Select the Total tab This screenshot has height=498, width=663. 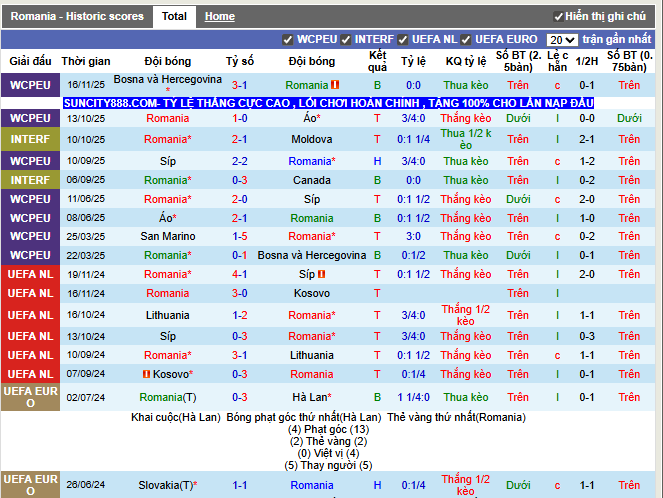(x=174, y=16)
